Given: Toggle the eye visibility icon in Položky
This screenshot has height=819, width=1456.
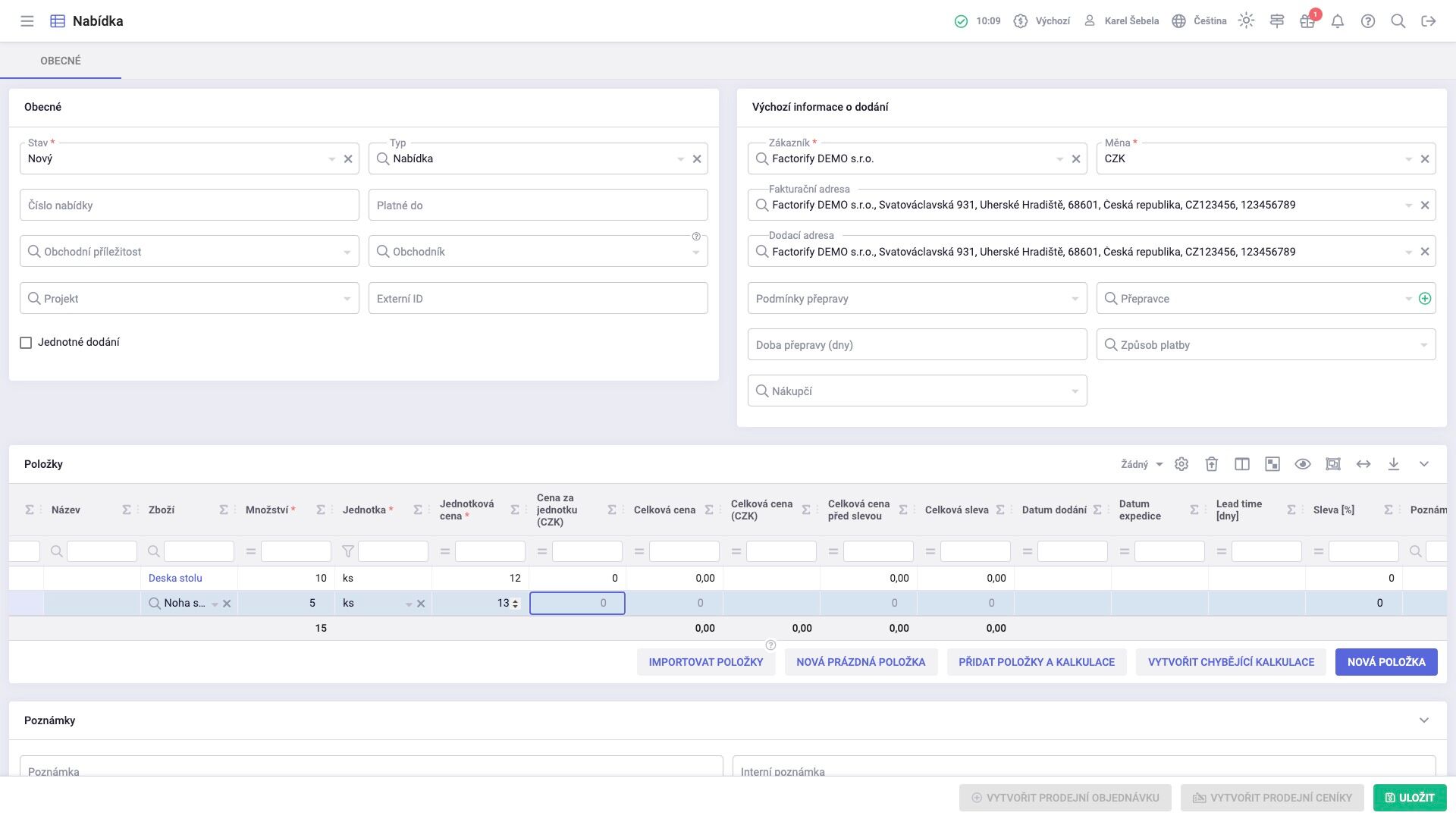Looking at the screenshot, I should pyautogui.click(x=1303, y=464).
